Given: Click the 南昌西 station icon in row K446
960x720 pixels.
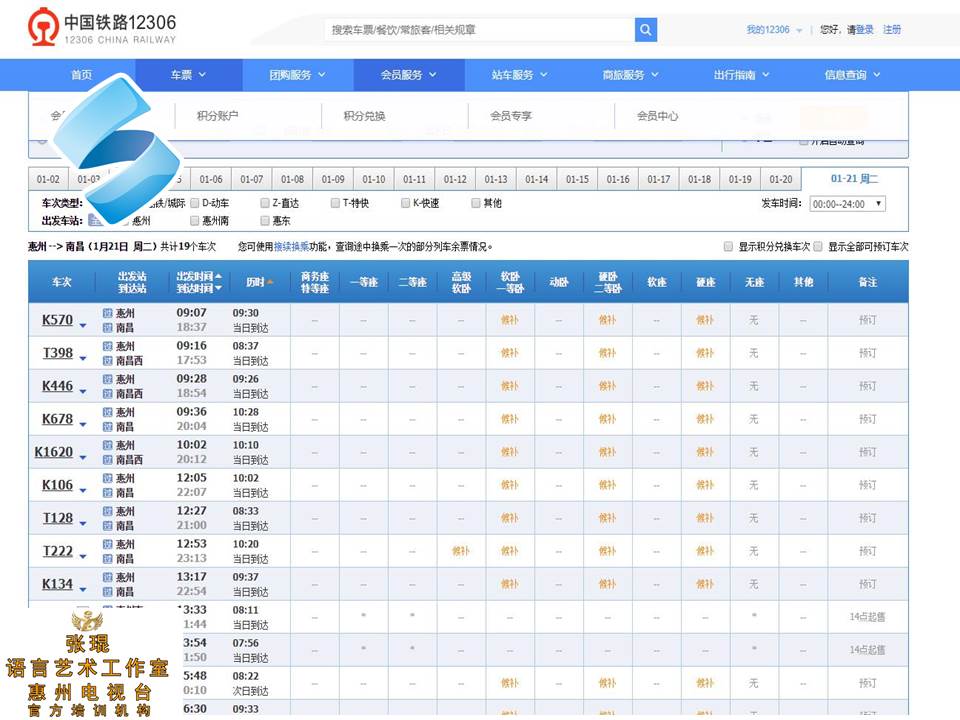Looking at the screenshot, I should click(108, 394).
